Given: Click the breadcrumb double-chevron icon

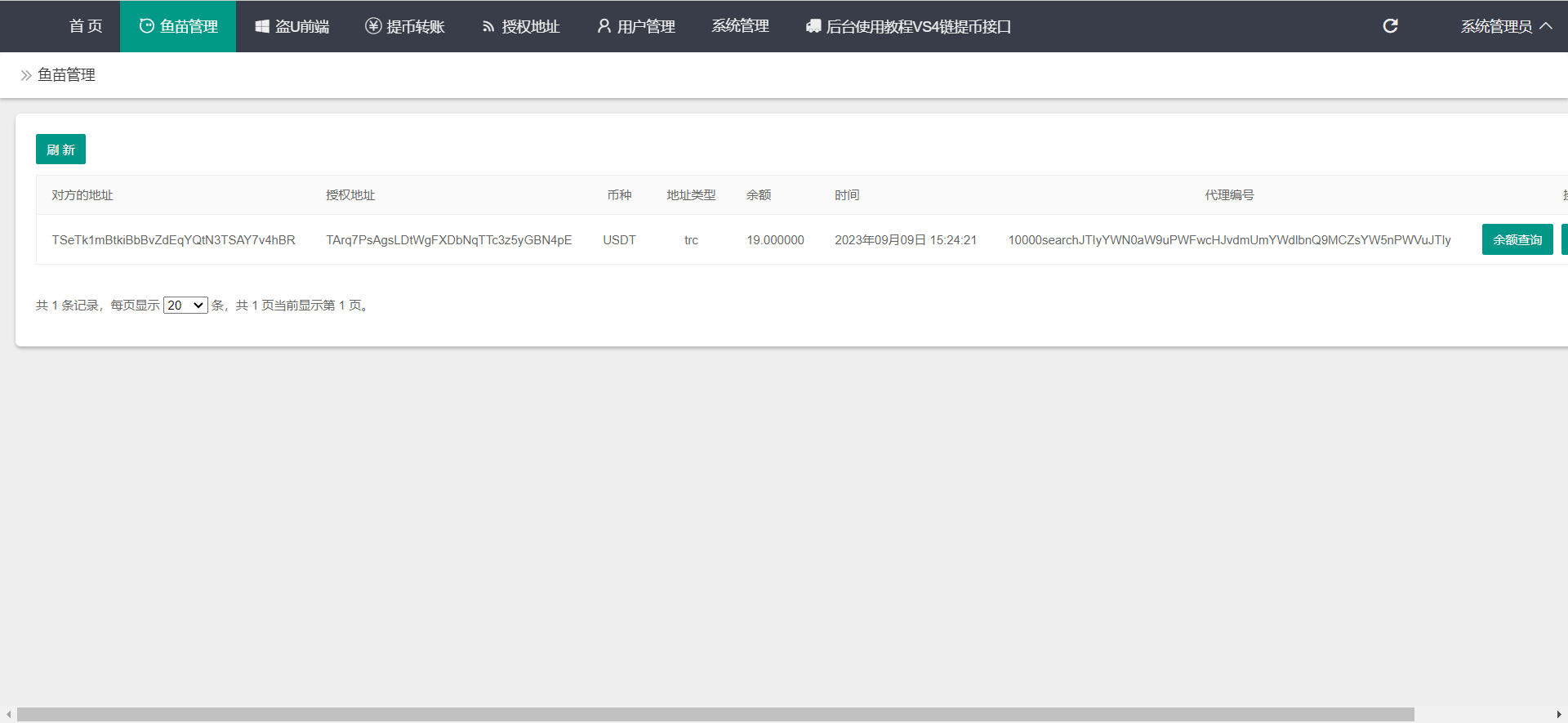Looking at the screenshot, I should click(x=26, y=75).
